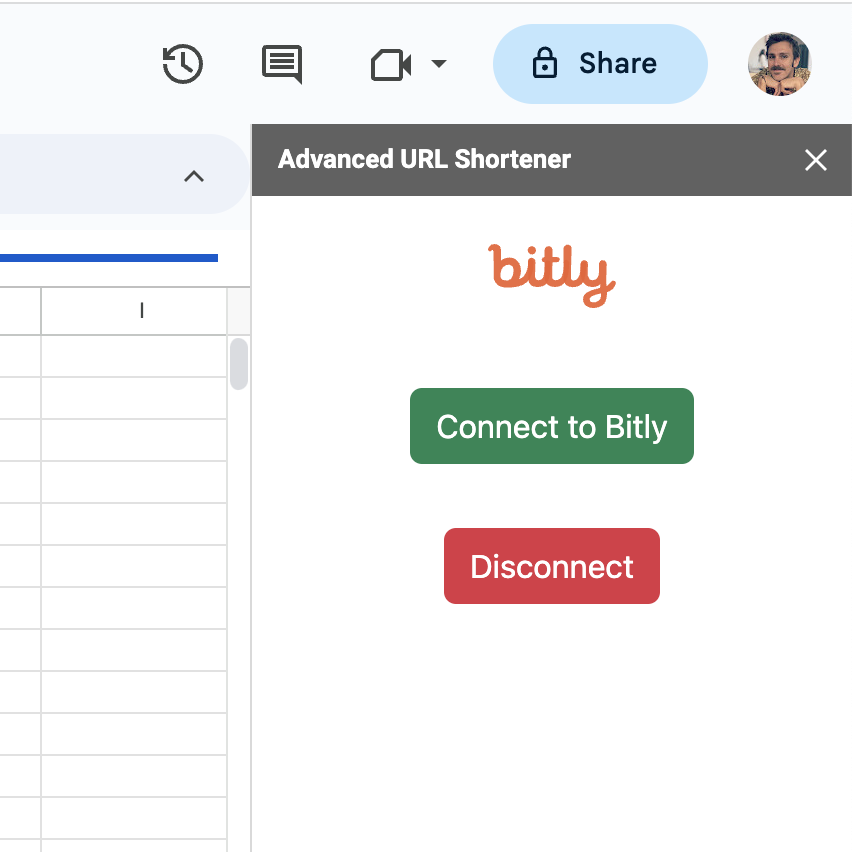Select the unlabeled column header left of I

point(20,311)
